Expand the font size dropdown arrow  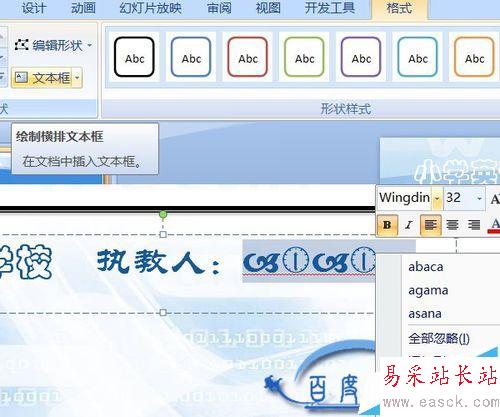coord(480,198)
